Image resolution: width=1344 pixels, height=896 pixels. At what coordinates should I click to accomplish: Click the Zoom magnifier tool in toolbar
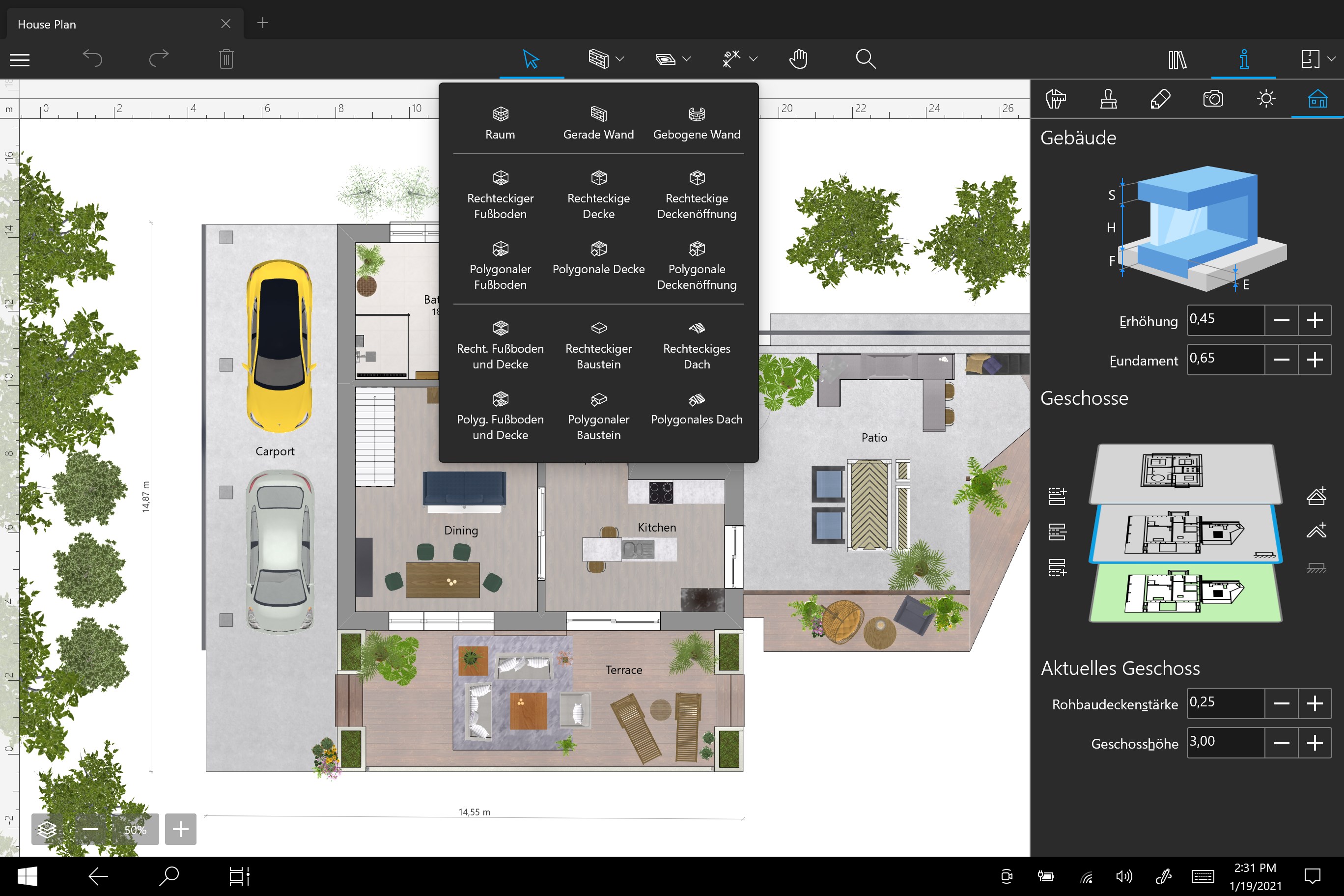coord(865,59)
